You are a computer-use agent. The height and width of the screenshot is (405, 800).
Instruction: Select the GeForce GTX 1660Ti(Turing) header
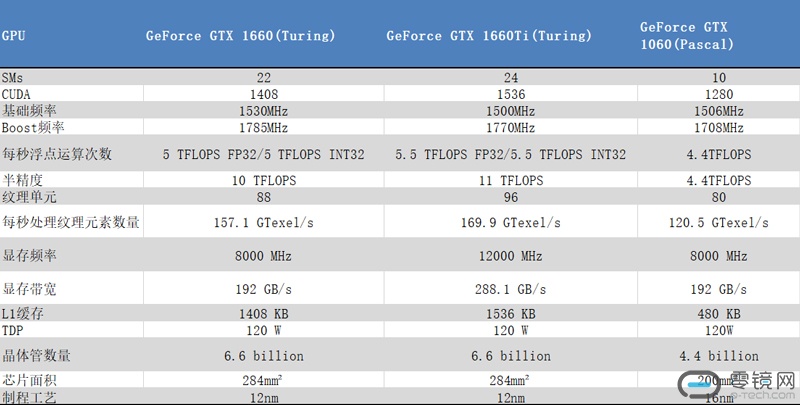point(489,36)
